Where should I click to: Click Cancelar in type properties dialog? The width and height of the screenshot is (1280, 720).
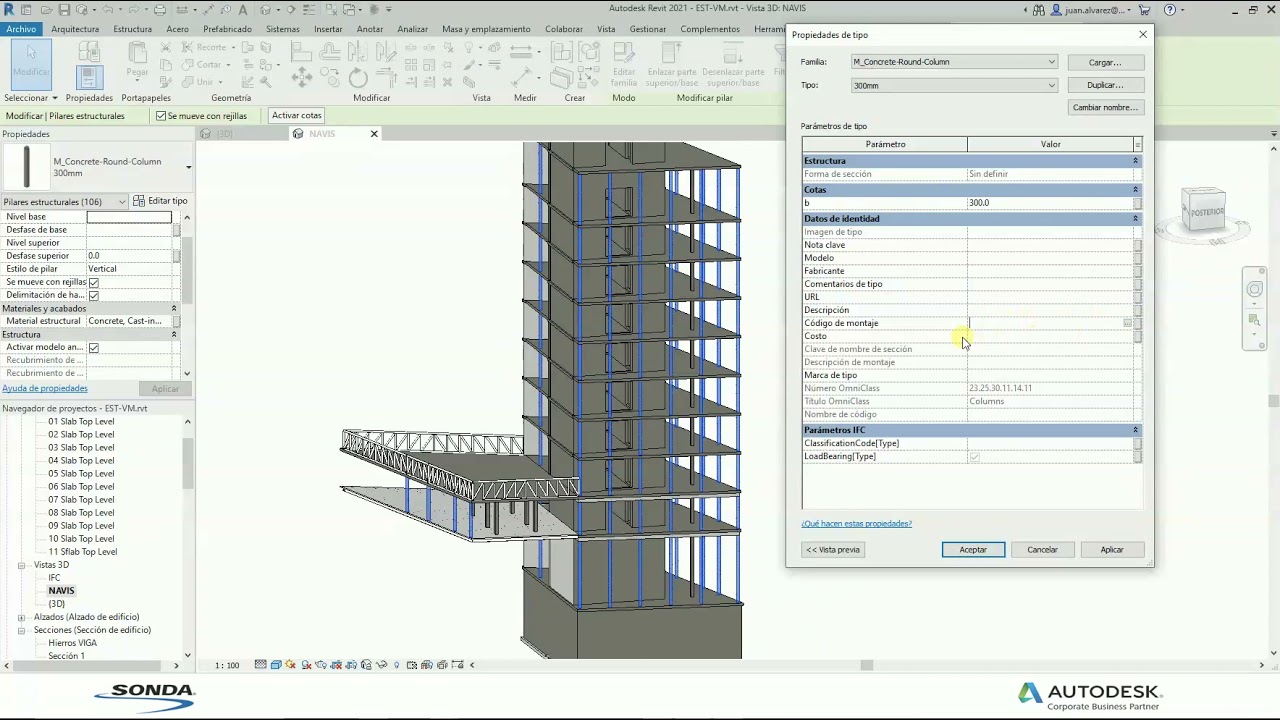(1042, 550)
